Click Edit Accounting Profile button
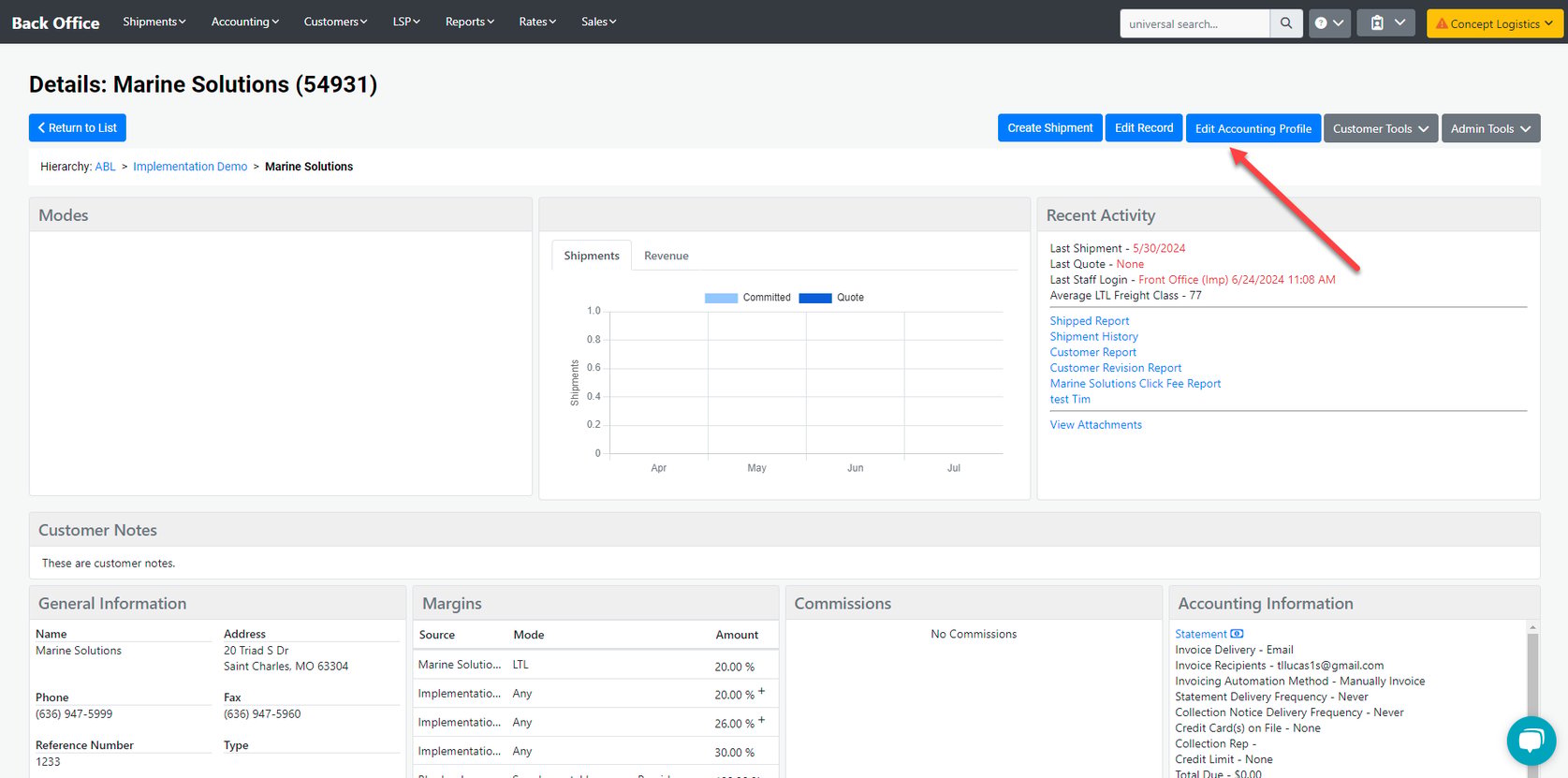The image size is (1568, 778). tap(1253, 128)
